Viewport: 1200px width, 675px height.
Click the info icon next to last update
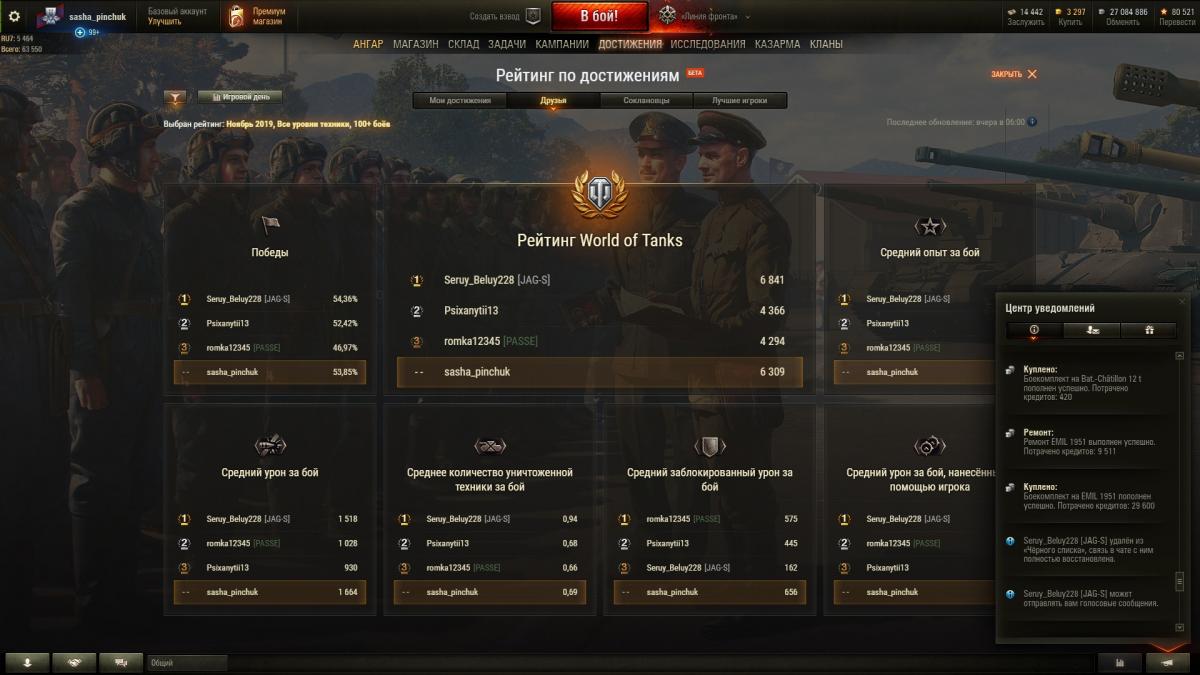[x=1033, y=122]
